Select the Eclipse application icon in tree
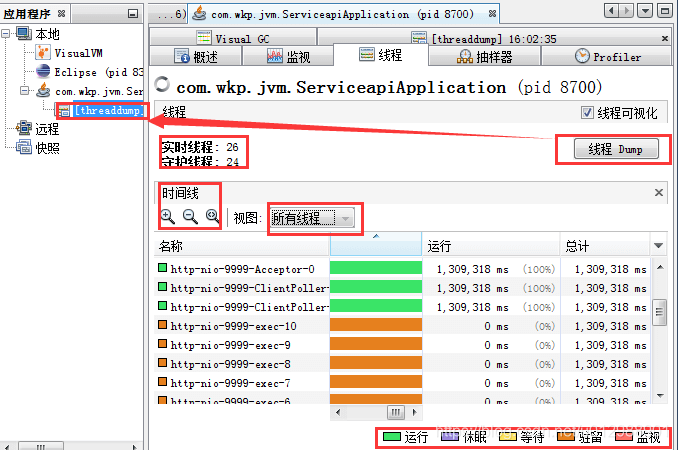 (x=43, y=71)
